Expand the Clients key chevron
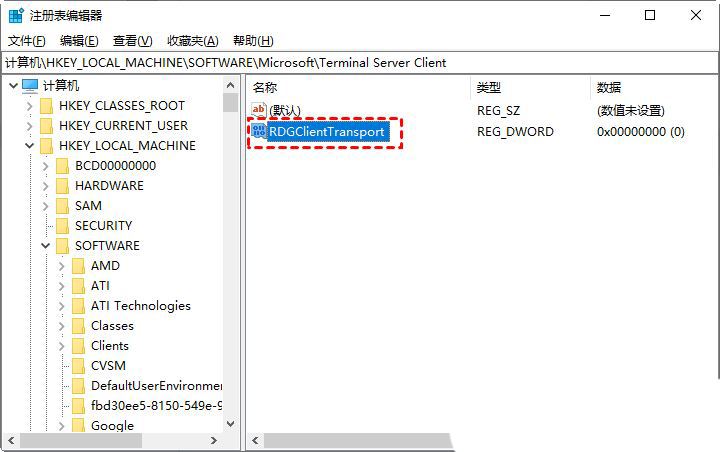Screen dimensions: 720x452 [x=62, y=346]
